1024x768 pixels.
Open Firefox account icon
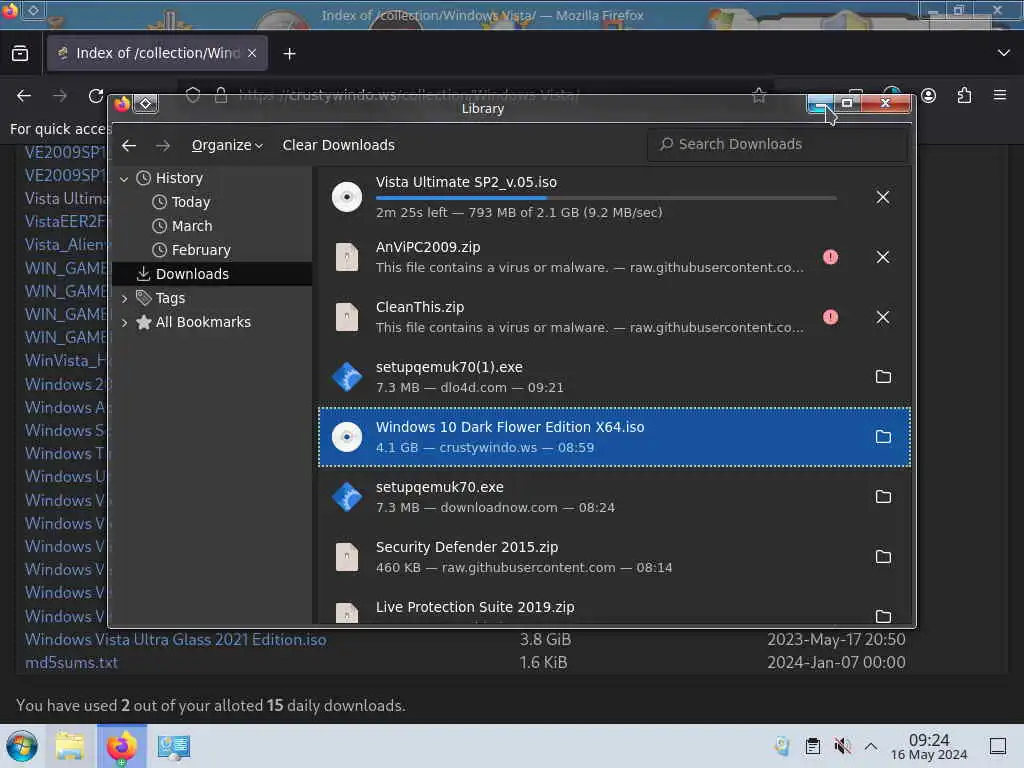coord(928,96)
